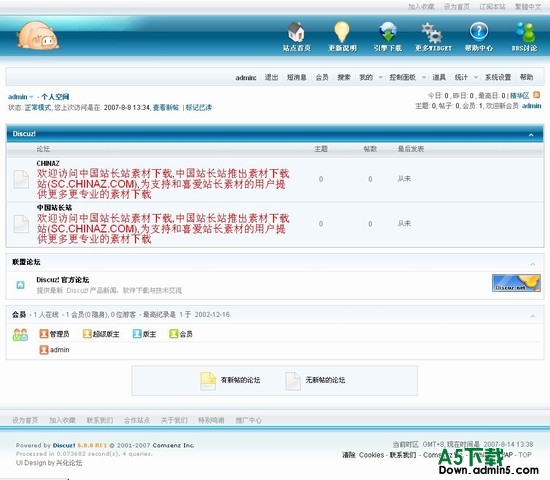The width and height of the screenshot is (550, 480).
Task: Open 搜索 in the navigation bar
Action: pos(344,77)
